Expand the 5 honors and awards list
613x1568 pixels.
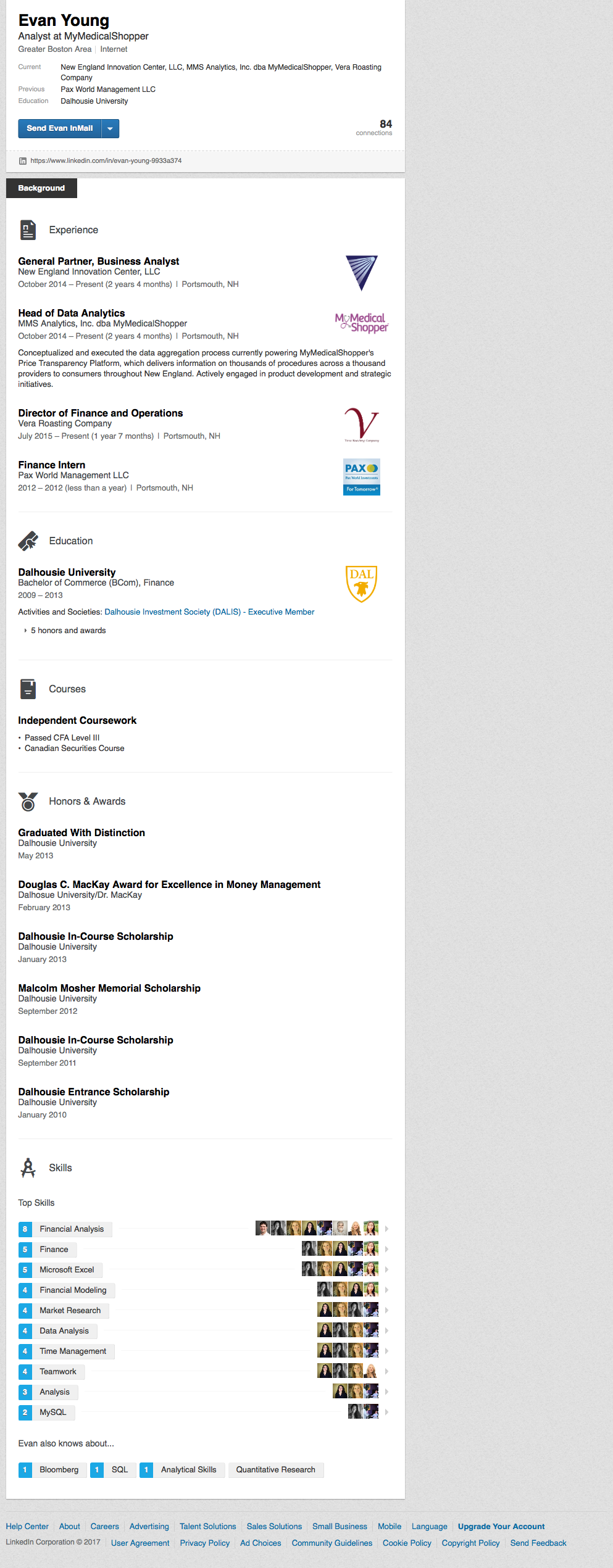pyautogui.click(x=68, y=631)
